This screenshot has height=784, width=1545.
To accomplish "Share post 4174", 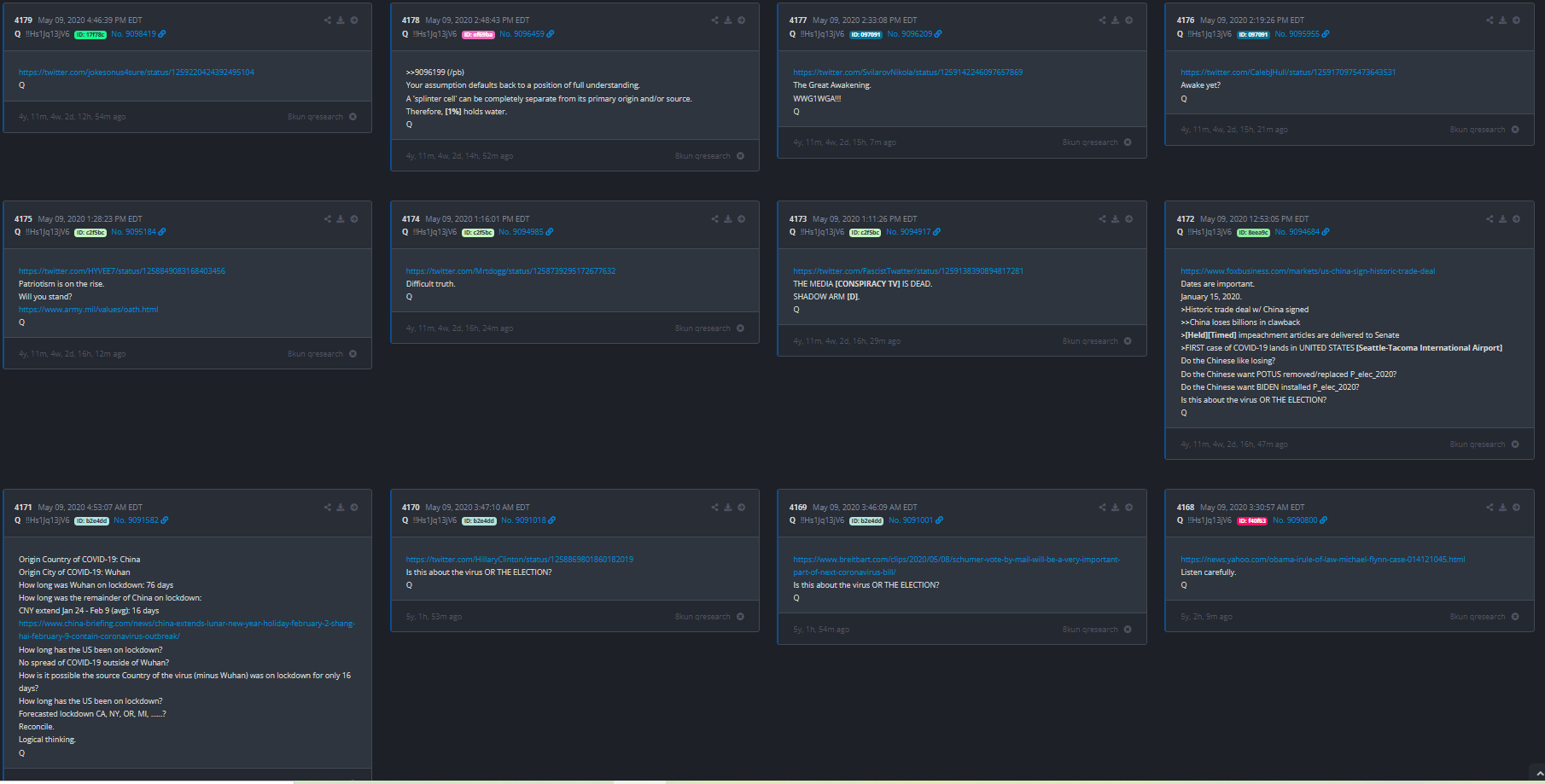I will (x=714, y=219).
